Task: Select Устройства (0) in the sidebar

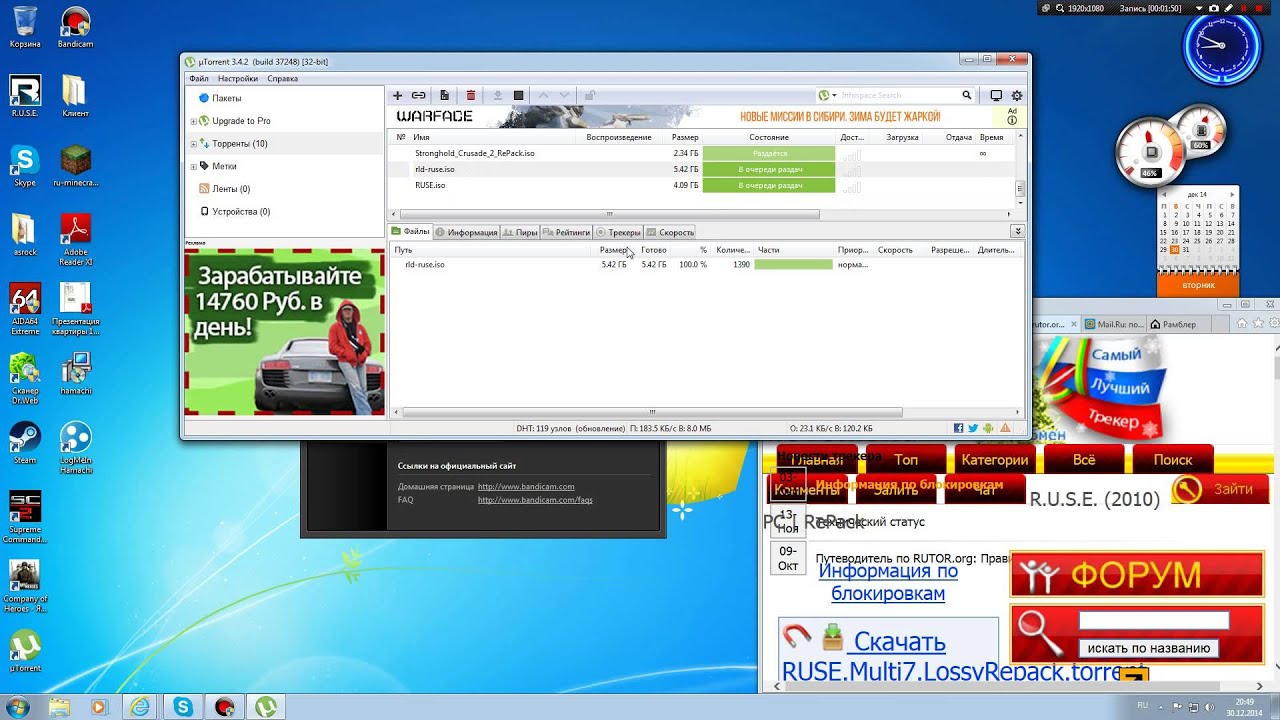Action: [241, 212]
